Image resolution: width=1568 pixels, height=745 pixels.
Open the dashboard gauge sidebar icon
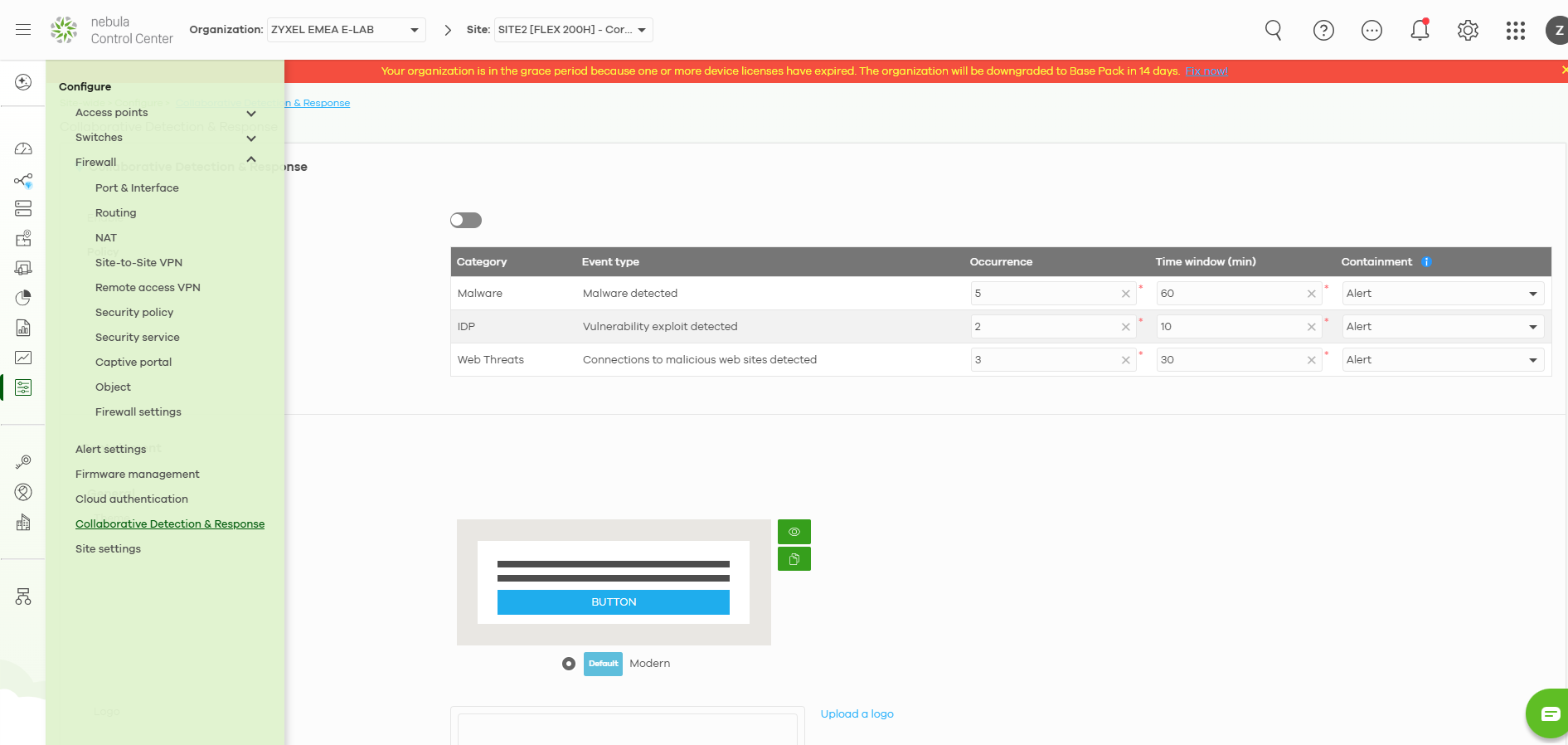click(x=23, y=149)
